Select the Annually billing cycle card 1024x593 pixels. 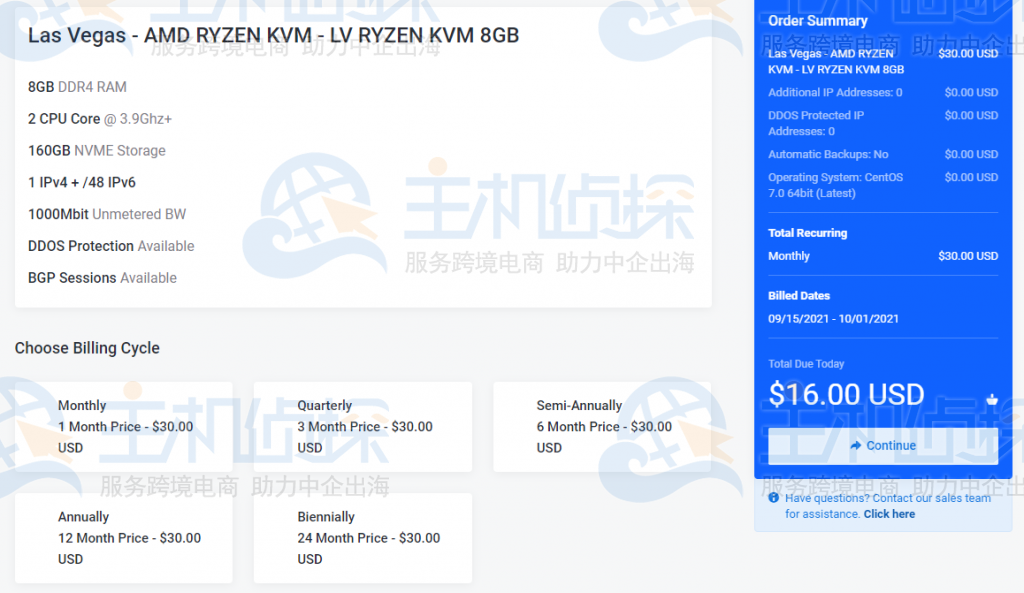click(x=123, y=537)
